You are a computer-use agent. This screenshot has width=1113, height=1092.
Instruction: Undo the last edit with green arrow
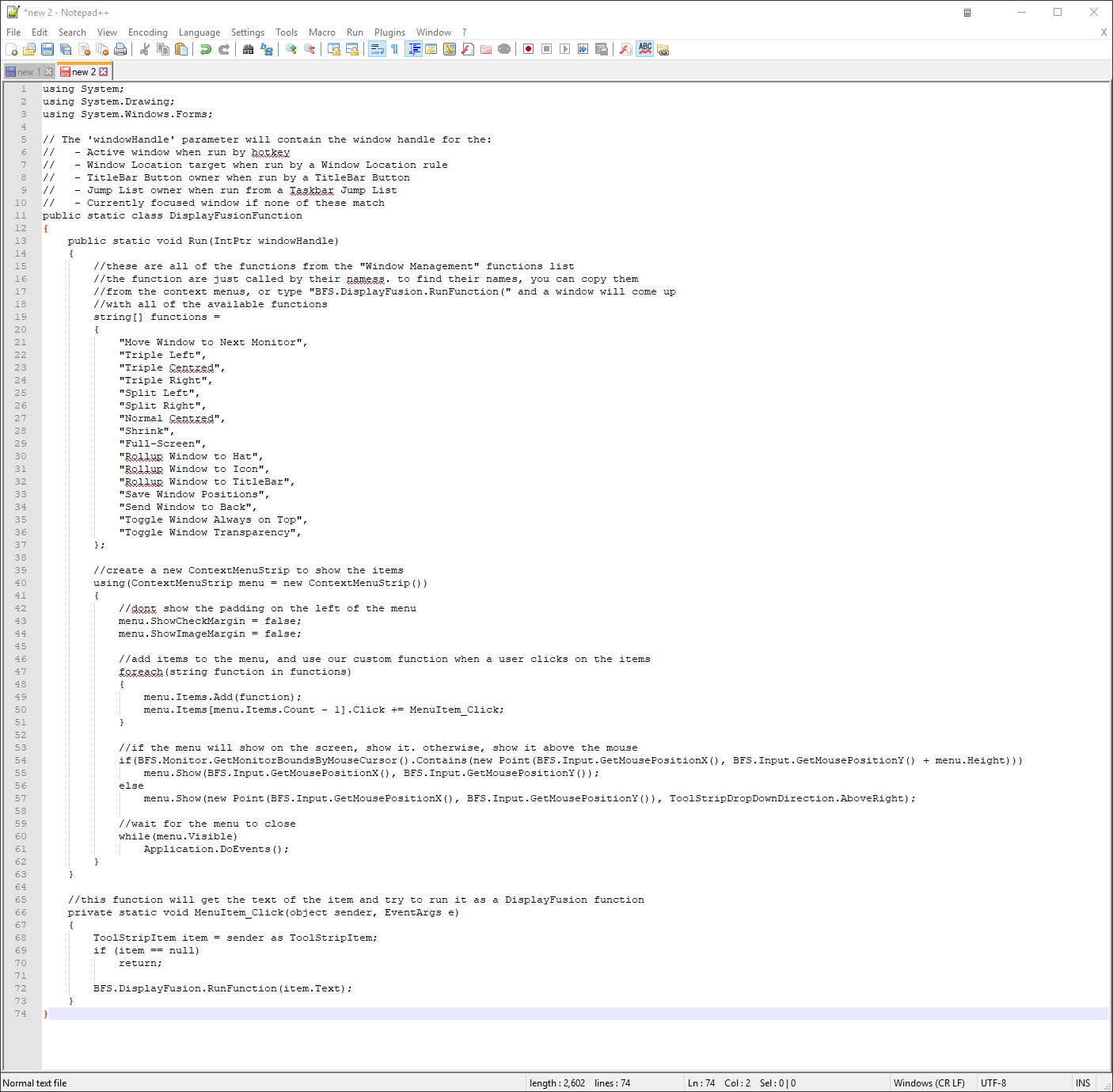click(x=205, y=49)
